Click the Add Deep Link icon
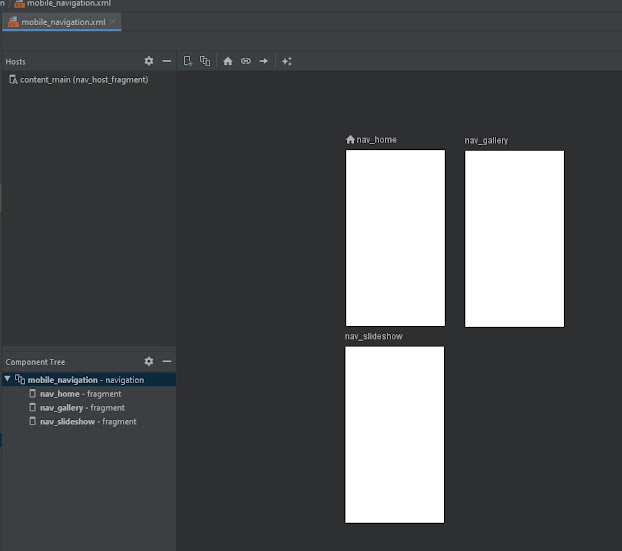 [x=246, y=61]
